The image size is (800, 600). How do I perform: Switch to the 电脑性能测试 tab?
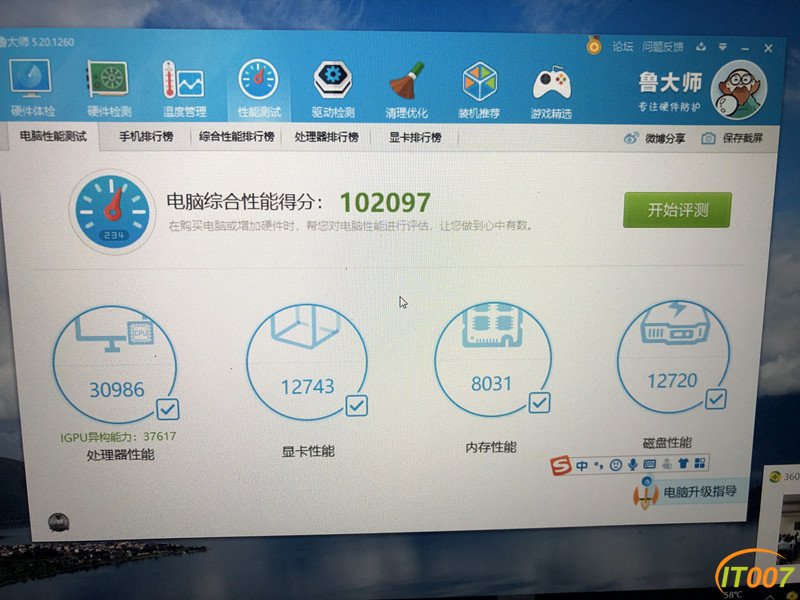53,136
